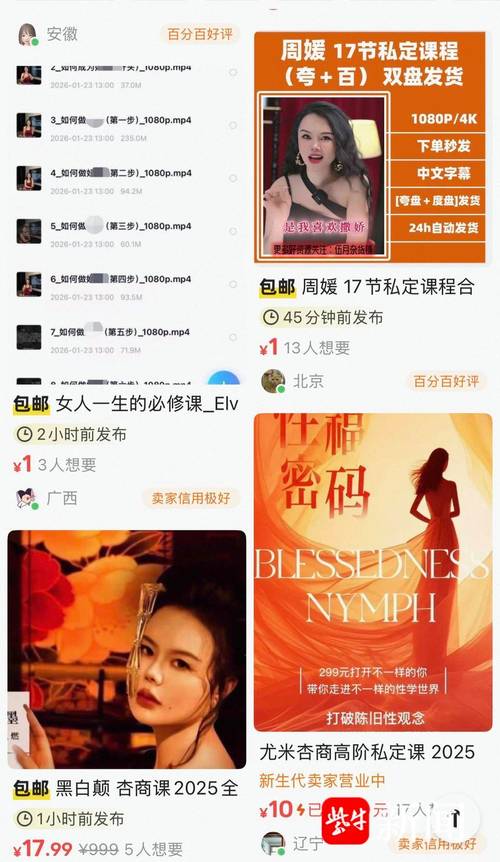This screenshot has width=500, height=862.
Task: Open the 周媛 17节私定课程 cover image
Action: coord(370,147)
